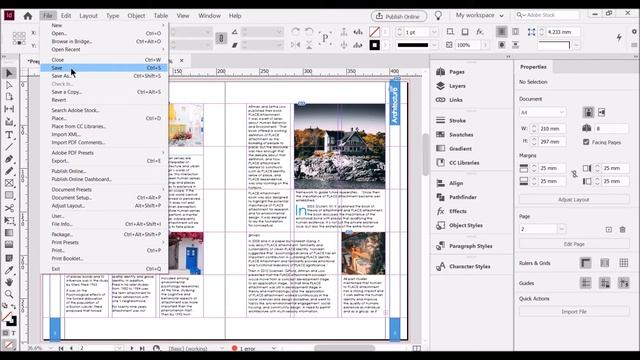Open the page number dropdown in Properties
Viewport: 640px width, 360px height.
561,229
